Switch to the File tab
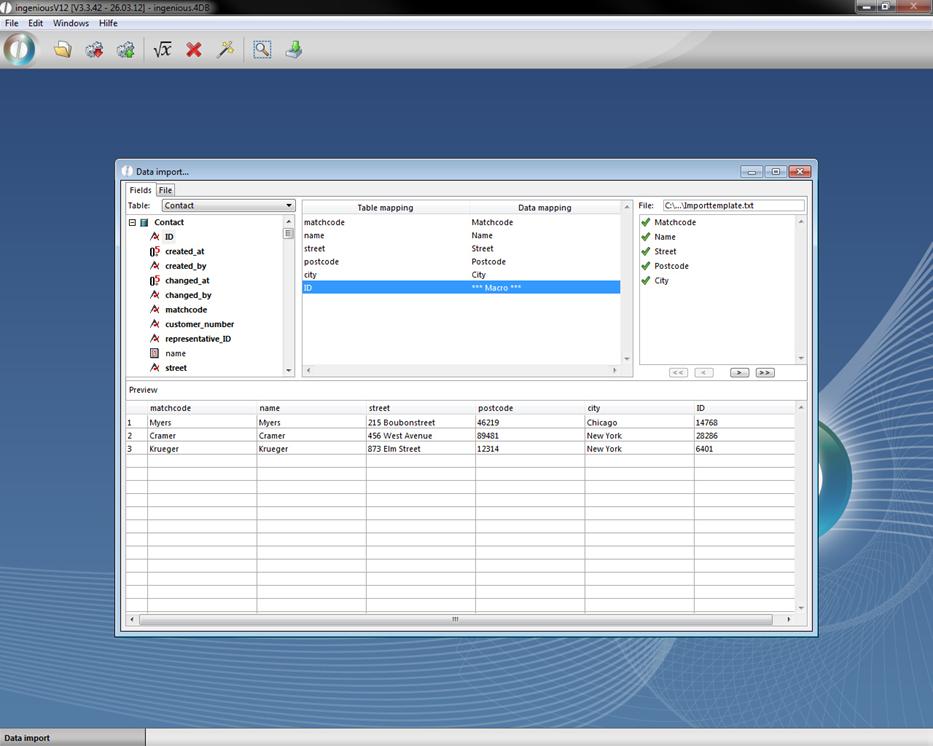The image size is (933, 746). click(x=165, y=190)
